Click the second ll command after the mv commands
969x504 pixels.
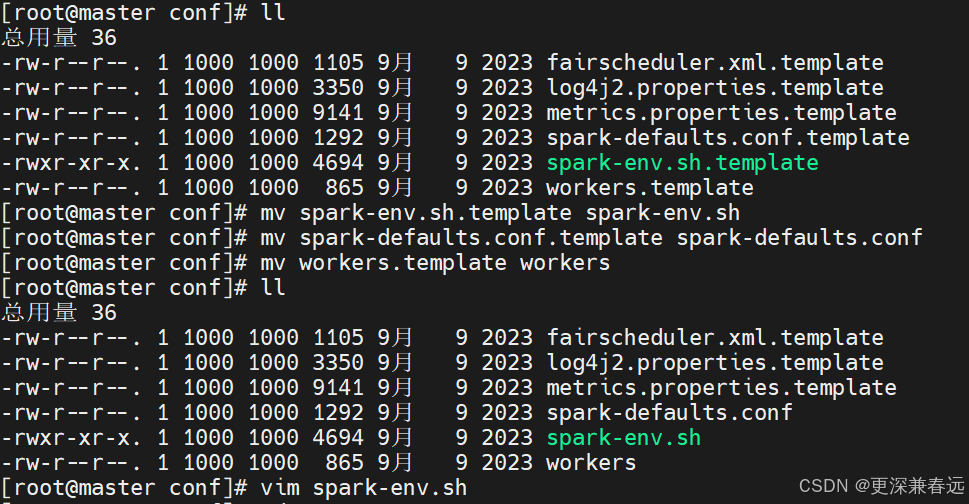[273, 288]
